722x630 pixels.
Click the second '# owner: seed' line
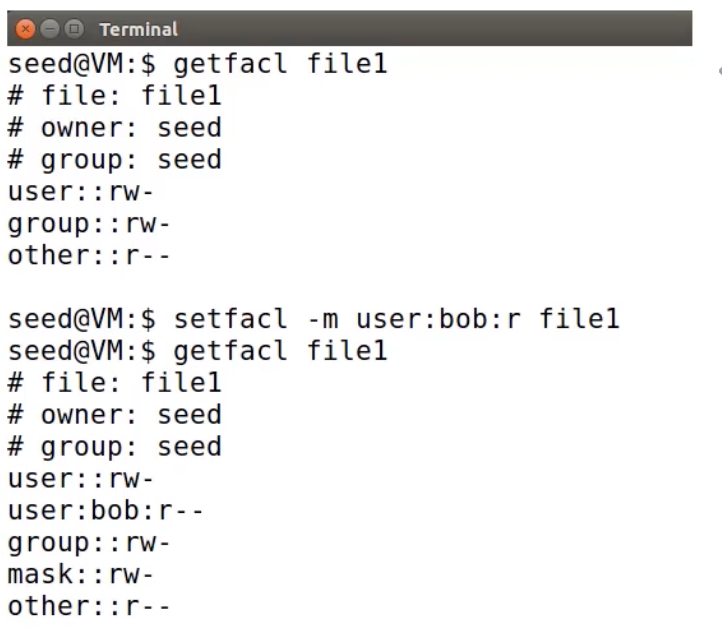[115, 414]
